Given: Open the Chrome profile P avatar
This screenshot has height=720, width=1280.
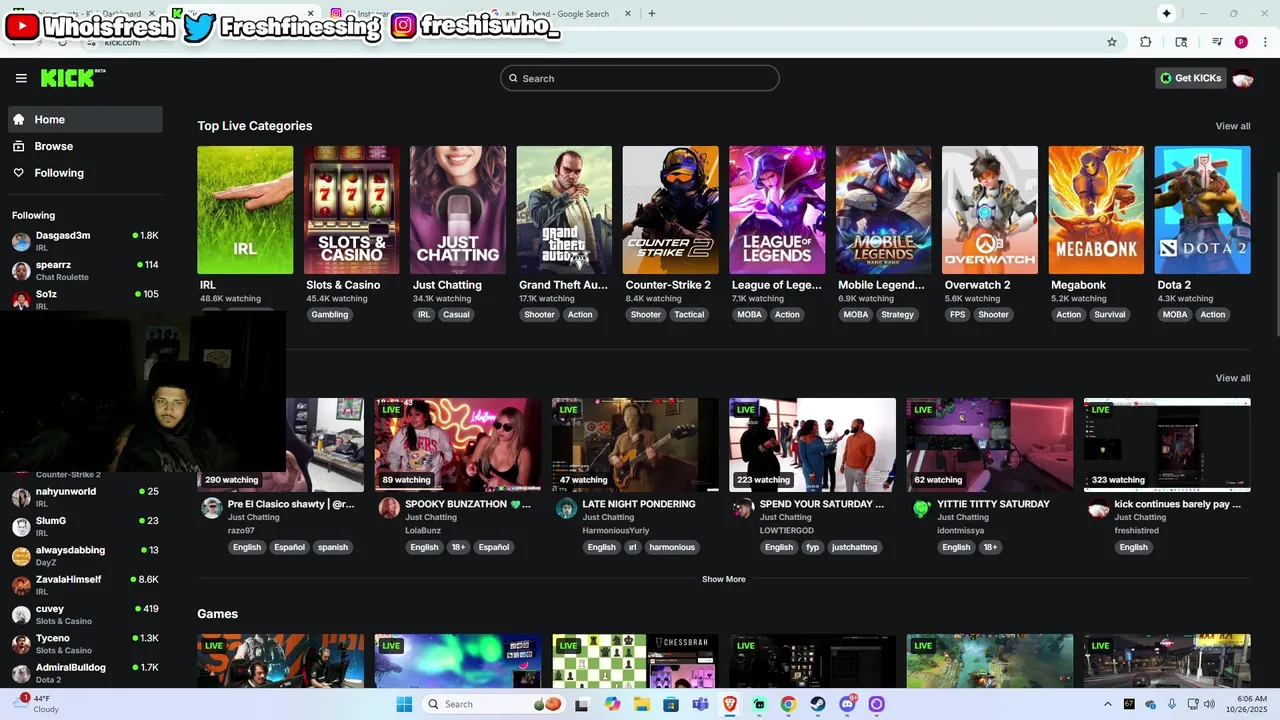Looking at the screenshot, I should 1241,42.
